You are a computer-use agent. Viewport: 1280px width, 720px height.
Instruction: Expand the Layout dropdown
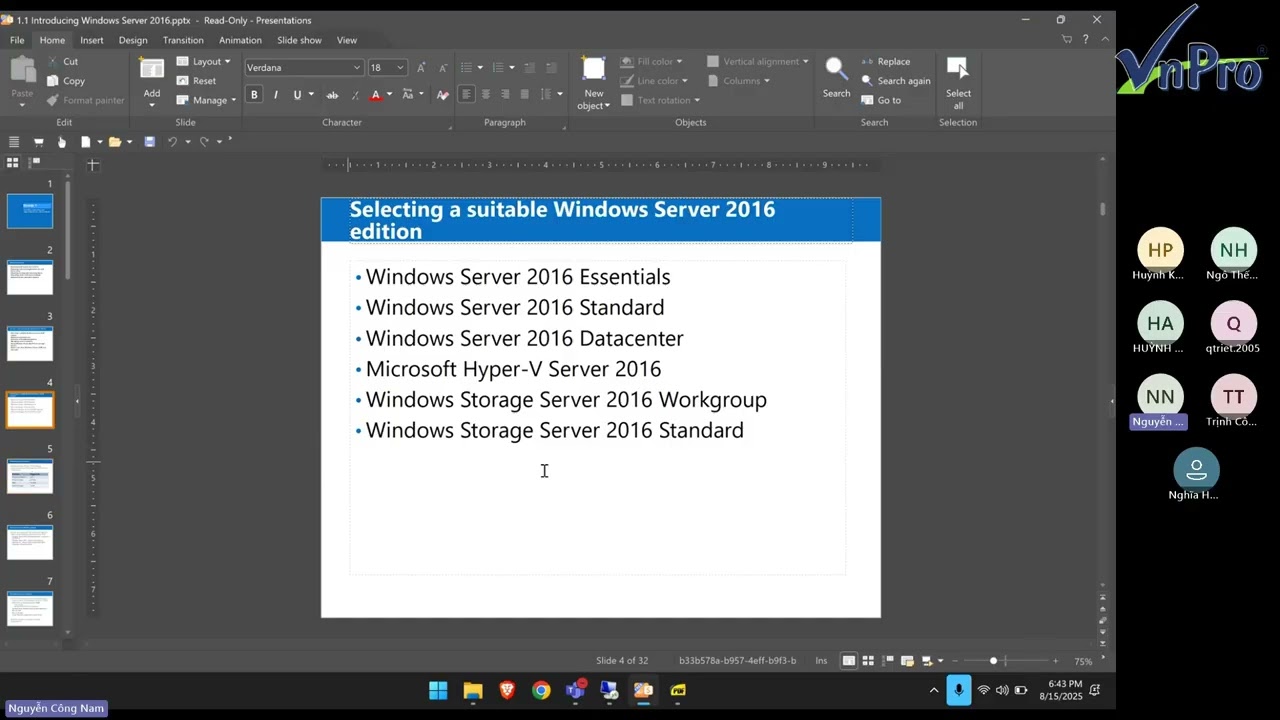coord(203,61)
